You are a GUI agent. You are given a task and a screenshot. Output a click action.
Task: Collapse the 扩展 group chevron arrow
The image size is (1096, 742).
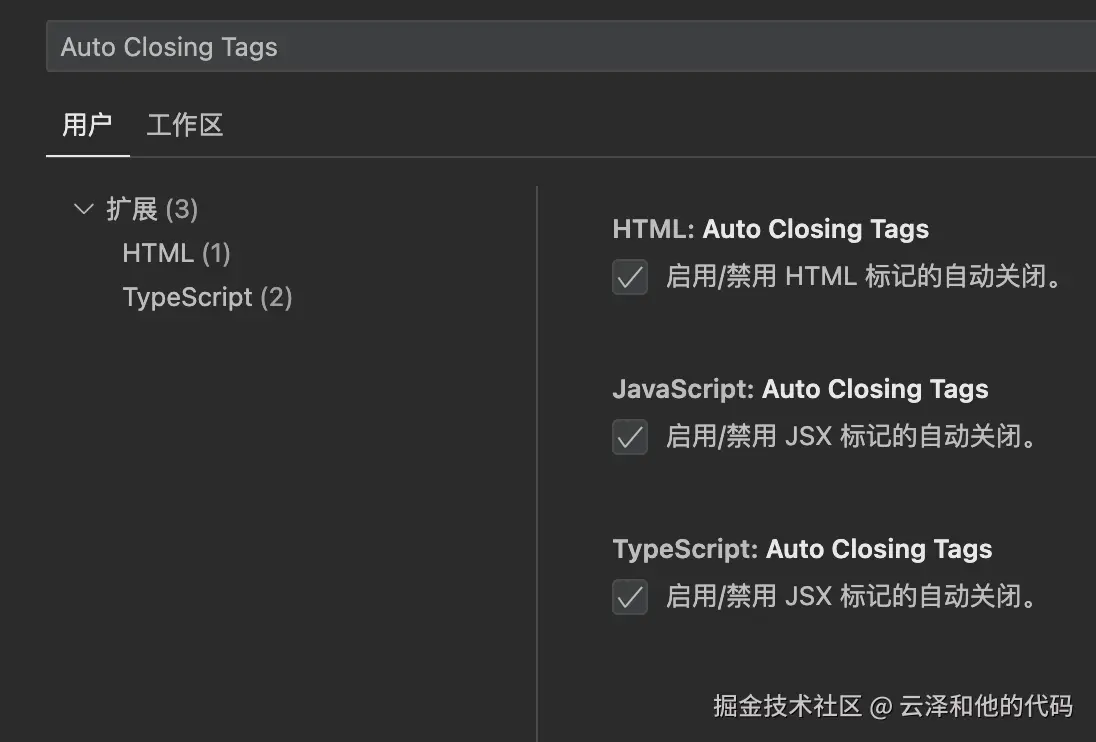(84, 209)
